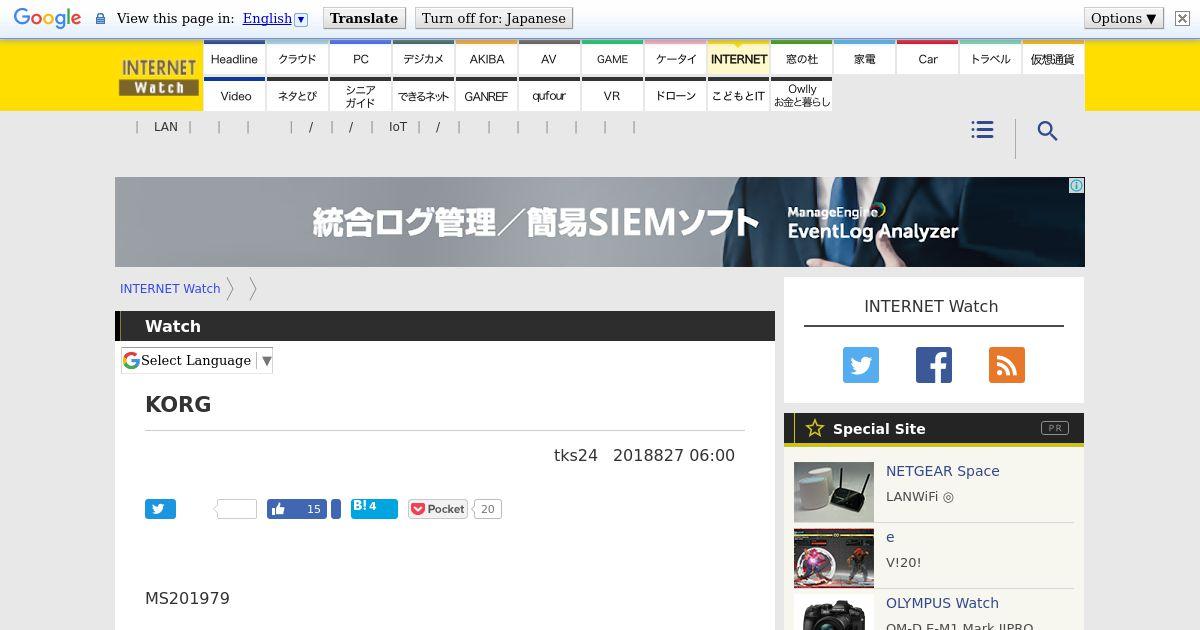The image size is (1200, 630).
Task: Open the トラベル tab
Action: coord(990,59)
